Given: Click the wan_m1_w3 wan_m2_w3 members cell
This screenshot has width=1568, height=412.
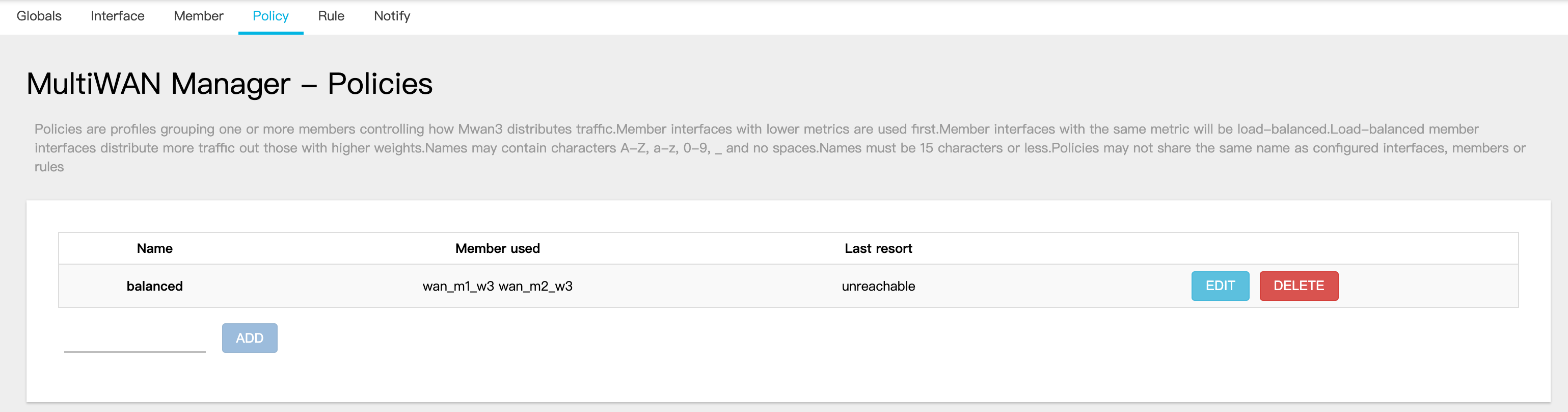Looking at the screenshot, I should [497, 287].
